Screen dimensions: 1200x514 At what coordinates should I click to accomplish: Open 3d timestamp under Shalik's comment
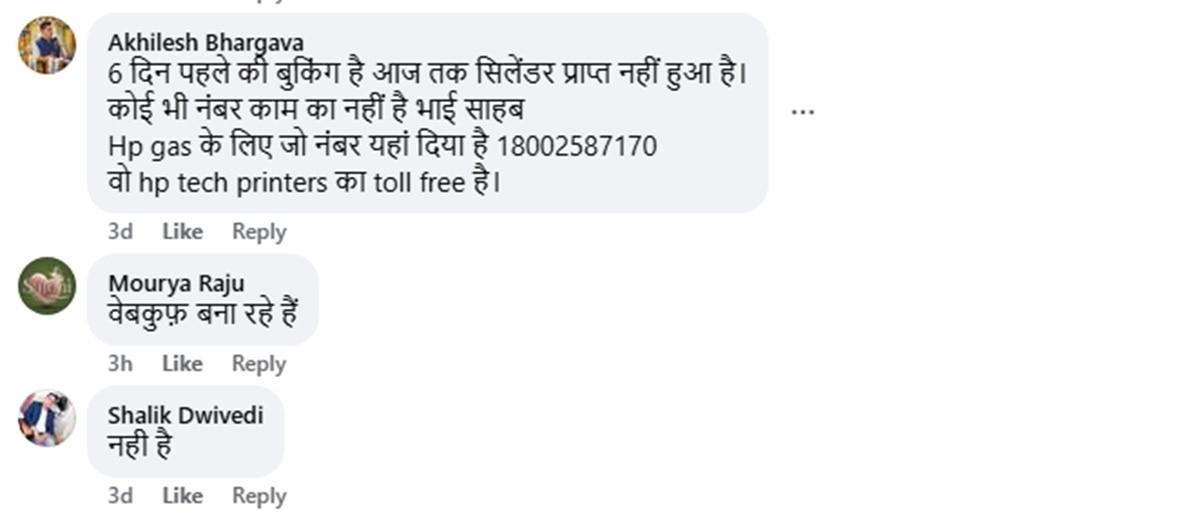click(x=120, y=495)
